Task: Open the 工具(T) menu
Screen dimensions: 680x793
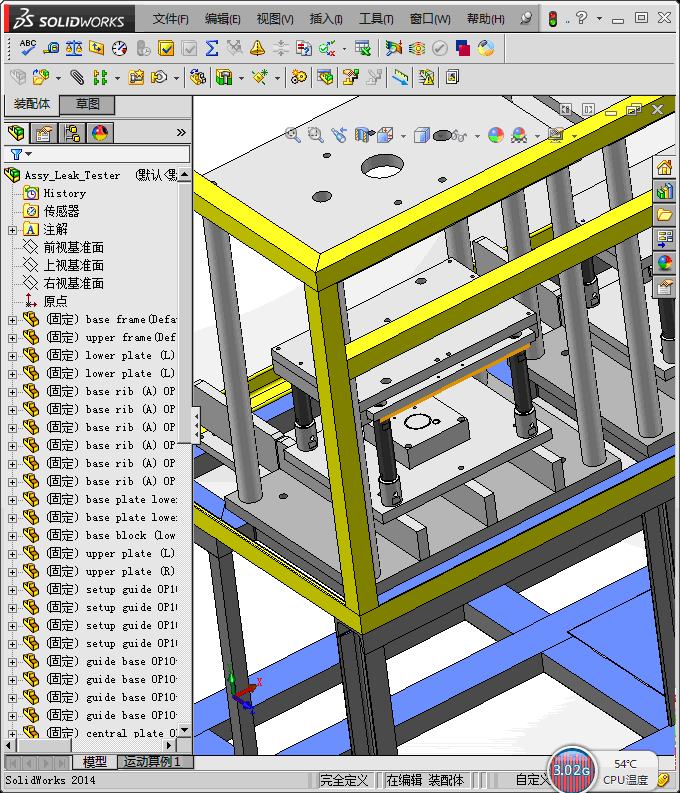Action: point(376,19)
